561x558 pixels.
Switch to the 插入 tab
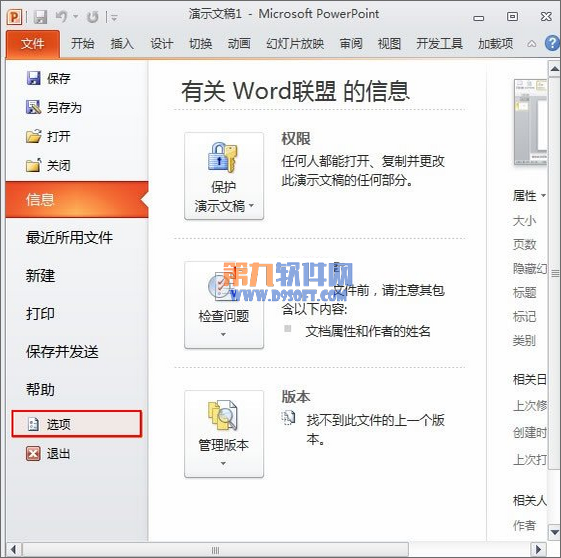[x=122, y=44]
